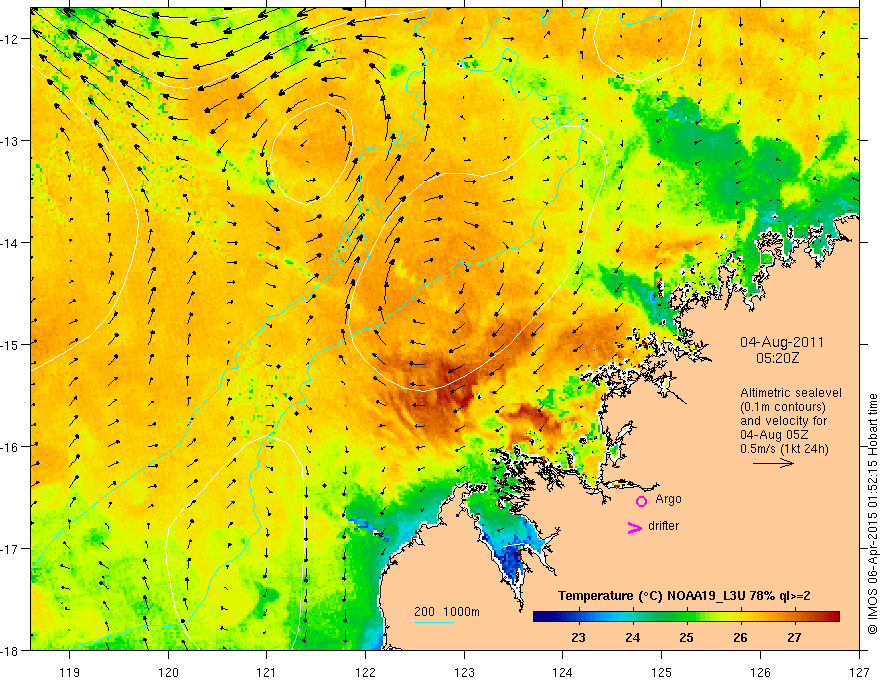Click the cyan isobath sample line under '200 1000m'
Screen dimensions: 880x680
[434, 622]
